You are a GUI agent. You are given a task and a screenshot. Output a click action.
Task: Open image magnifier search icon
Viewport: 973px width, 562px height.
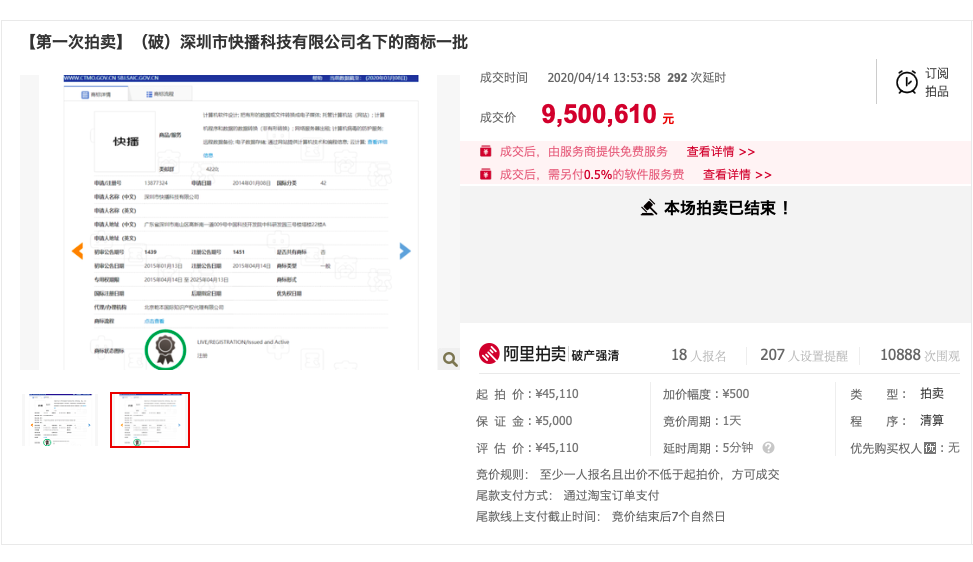pos(450,359)
